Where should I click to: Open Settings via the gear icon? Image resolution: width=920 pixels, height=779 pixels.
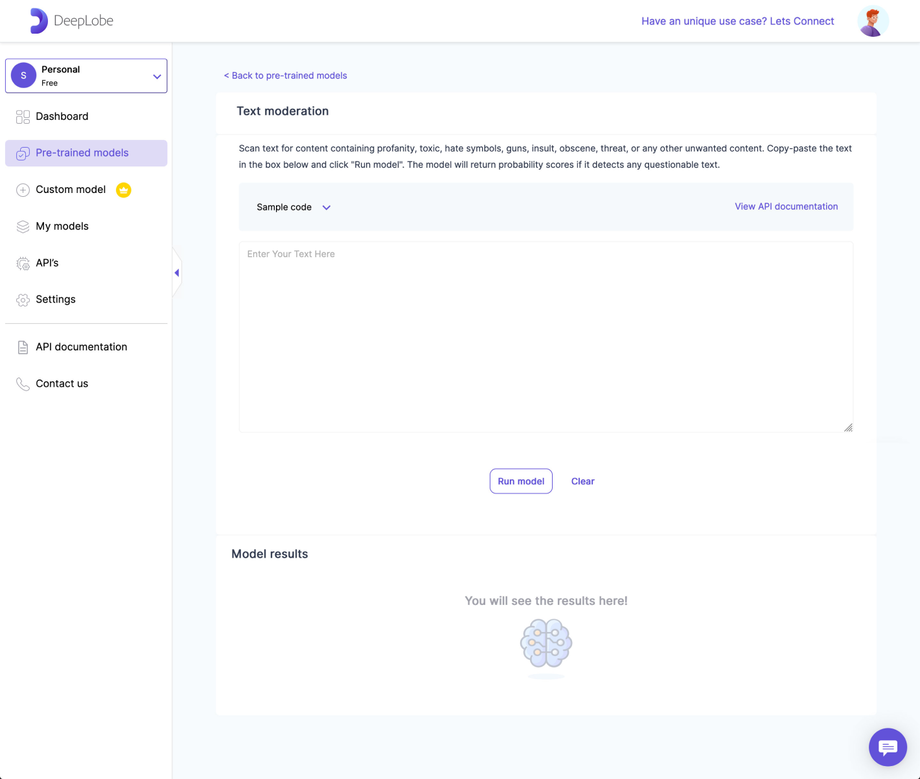(21, 299)
